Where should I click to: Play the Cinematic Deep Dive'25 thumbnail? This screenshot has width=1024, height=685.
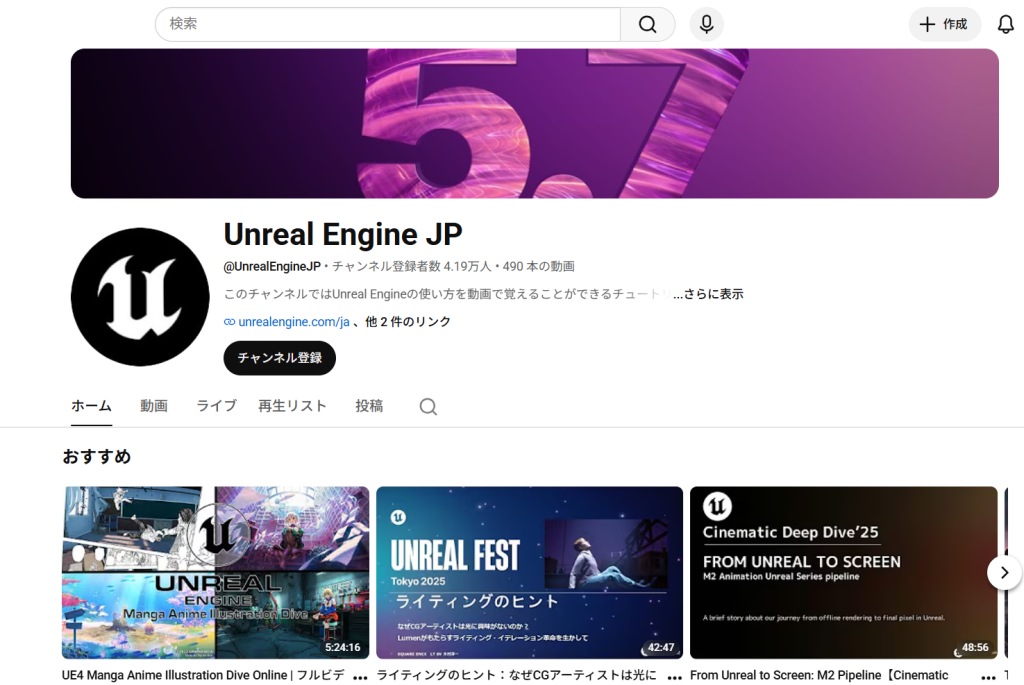[844, 572]
